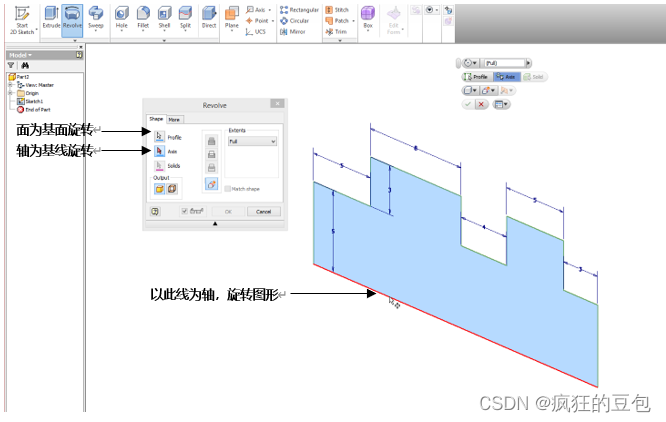The height and width of the screenshot is (422, 666).
Task: Expand the Origin folder in model tree
Action: (x=11, y=93)
